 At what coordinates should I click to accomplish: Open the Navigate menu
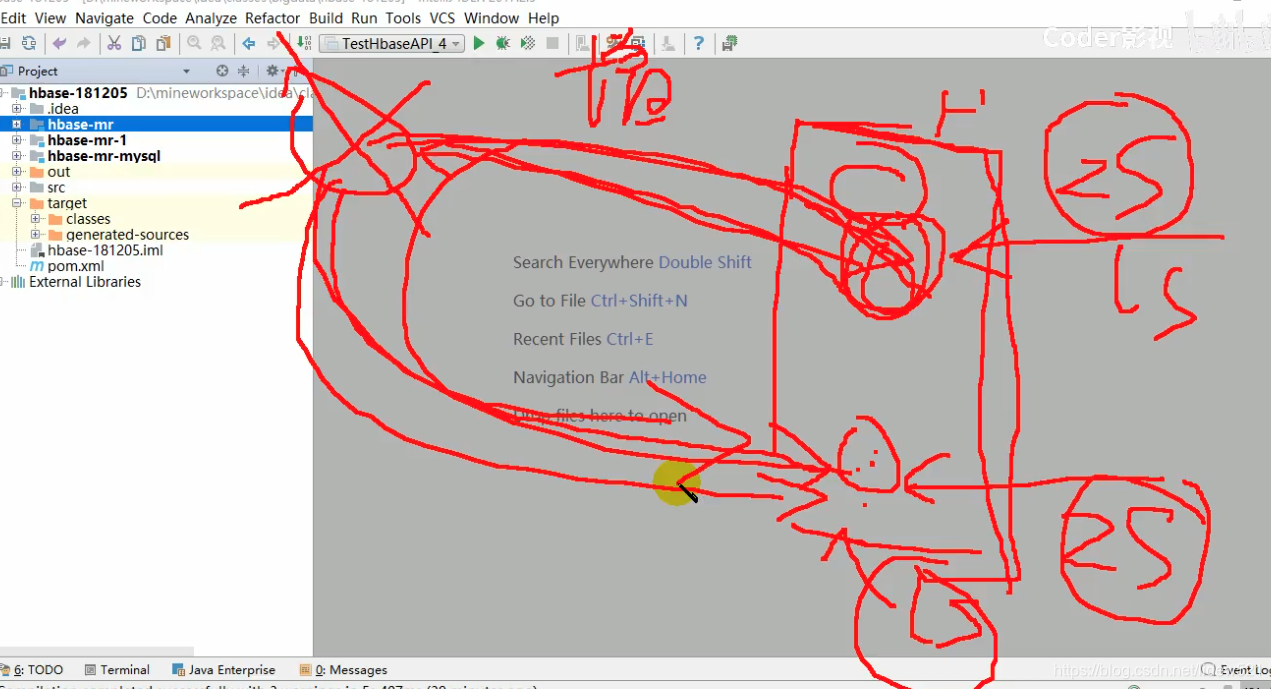click(x=104, y=18)
